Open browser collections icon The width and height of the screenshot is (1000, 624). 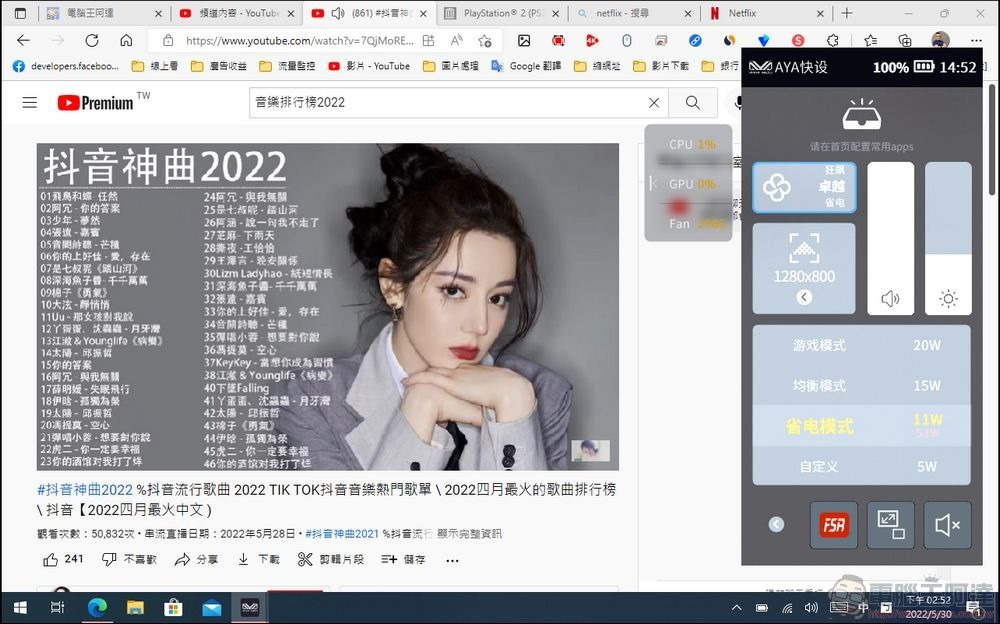[904, 41]
